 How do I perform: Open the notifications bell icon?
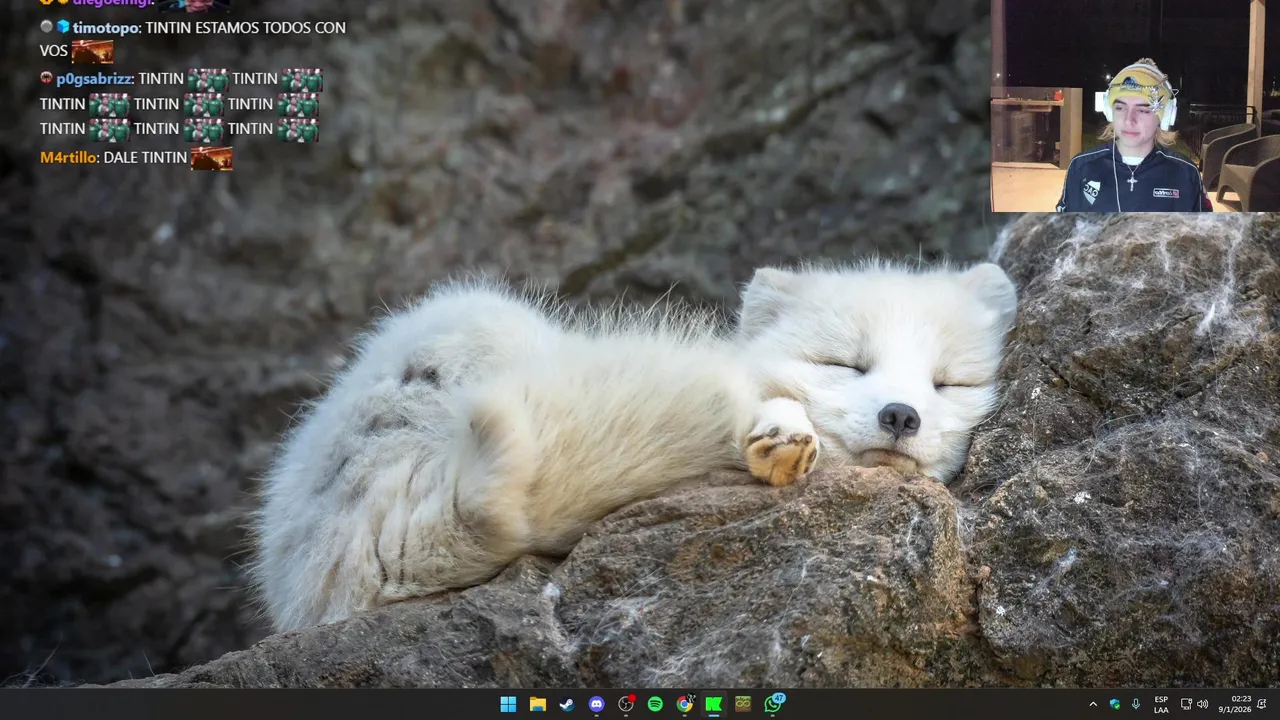tap(1262, 704)
